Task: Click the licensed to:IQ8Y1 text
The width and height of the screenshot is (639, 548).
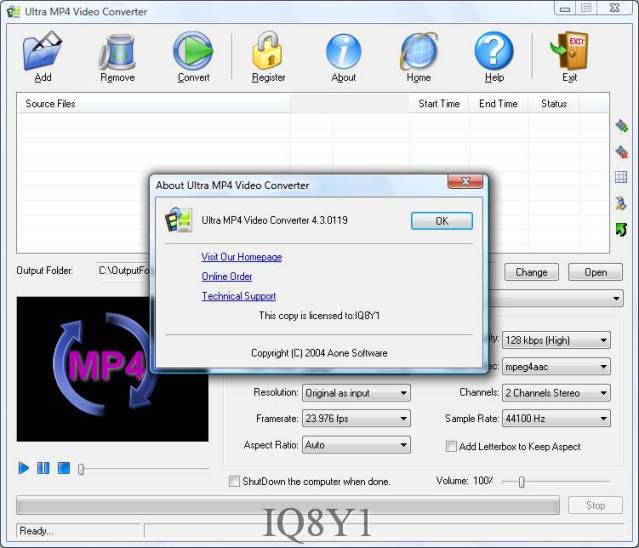Action: point(344,316)
